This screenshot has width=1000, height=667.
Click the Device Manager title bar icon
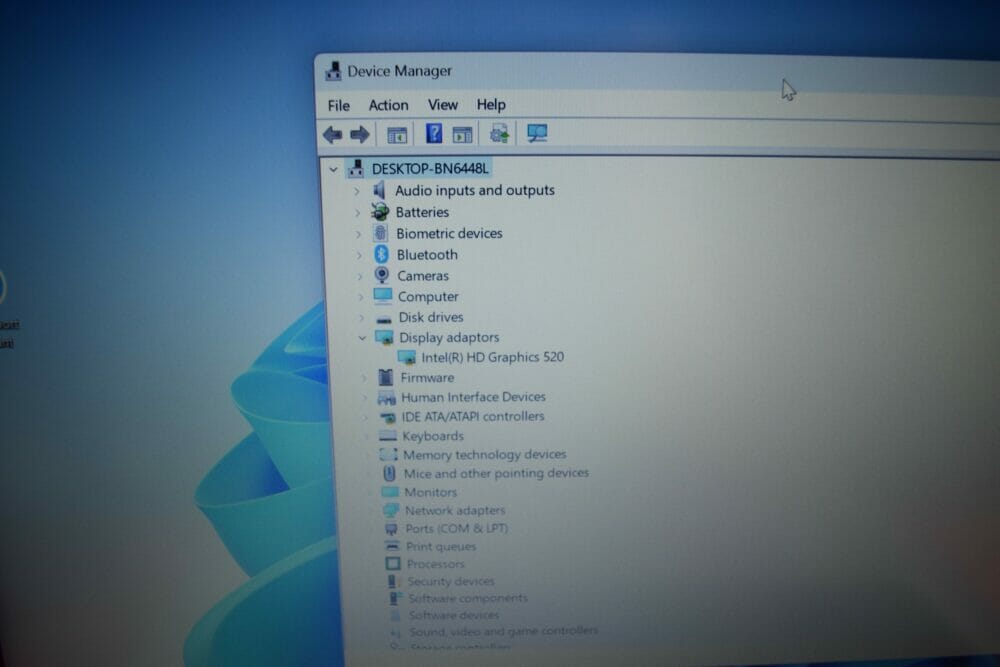tap(333, 71)
